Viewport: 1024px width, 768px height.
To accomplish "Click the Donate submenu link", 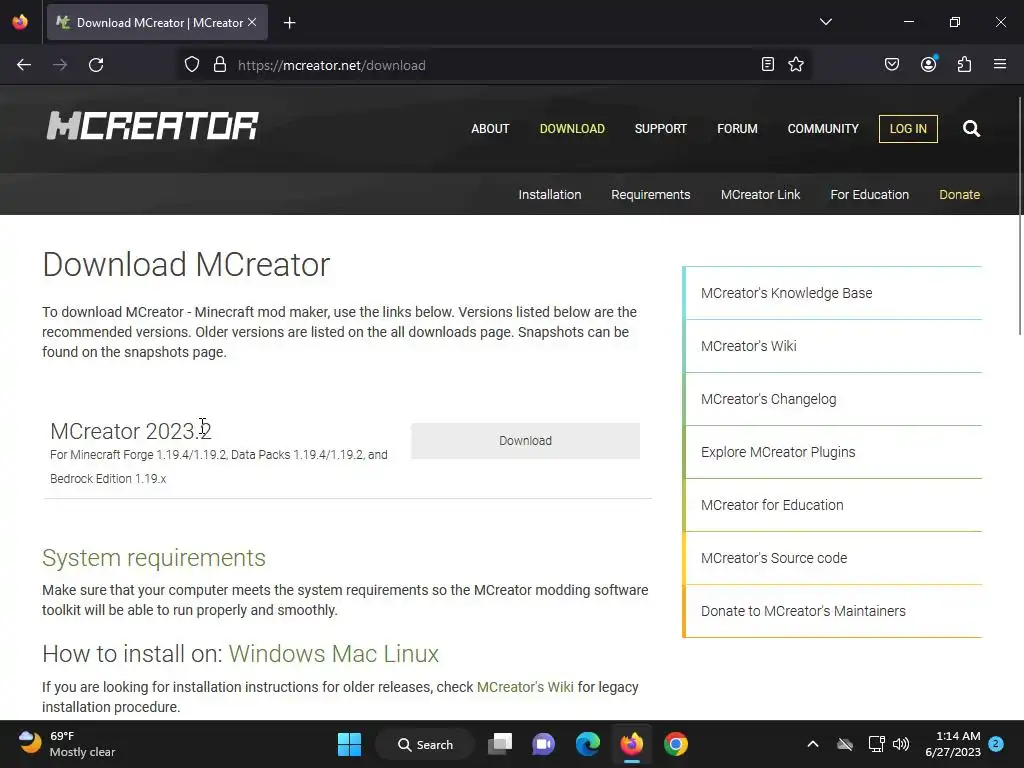I will pos(959,195).
